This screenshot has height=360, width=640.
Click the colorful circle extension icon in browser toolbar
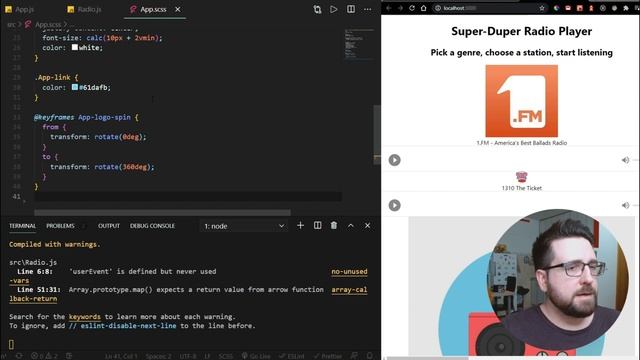coord(556,8)
